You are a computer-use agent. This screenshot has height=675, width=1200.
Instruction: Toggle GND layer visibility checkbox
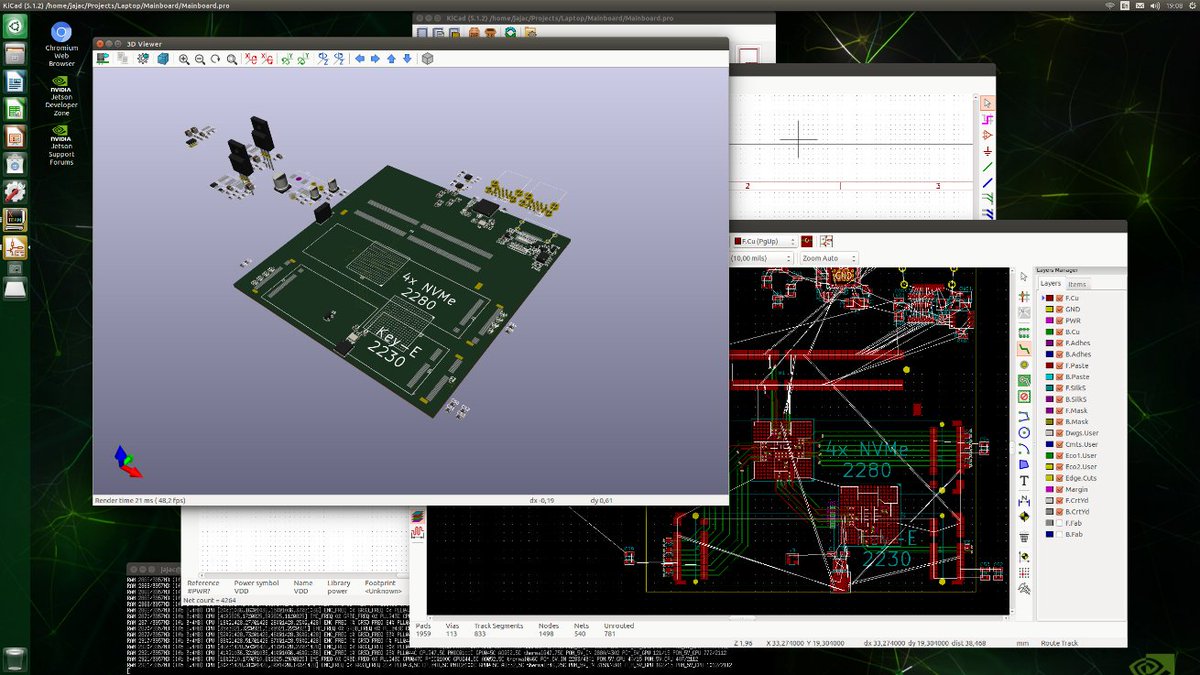tap(1060, 309)
